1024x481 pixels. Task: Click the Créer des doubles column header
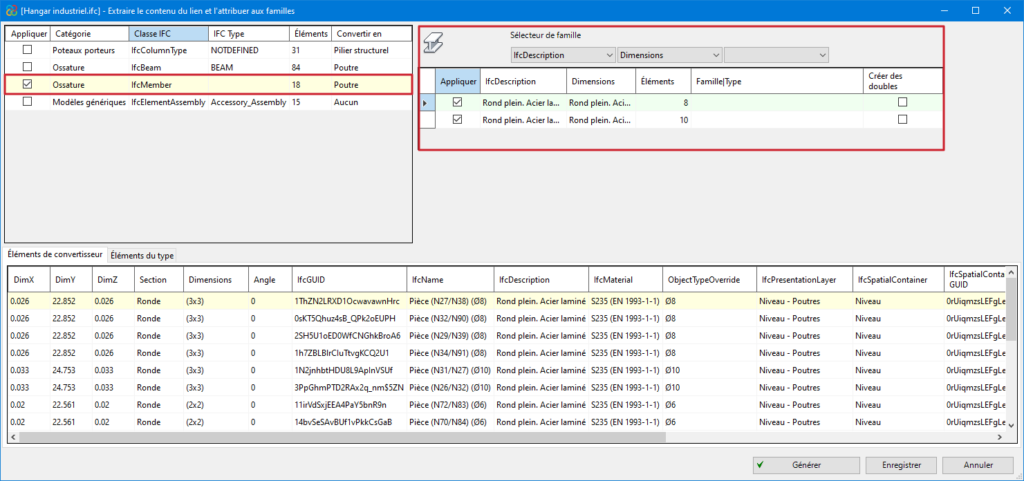click(x=903, y=81)
